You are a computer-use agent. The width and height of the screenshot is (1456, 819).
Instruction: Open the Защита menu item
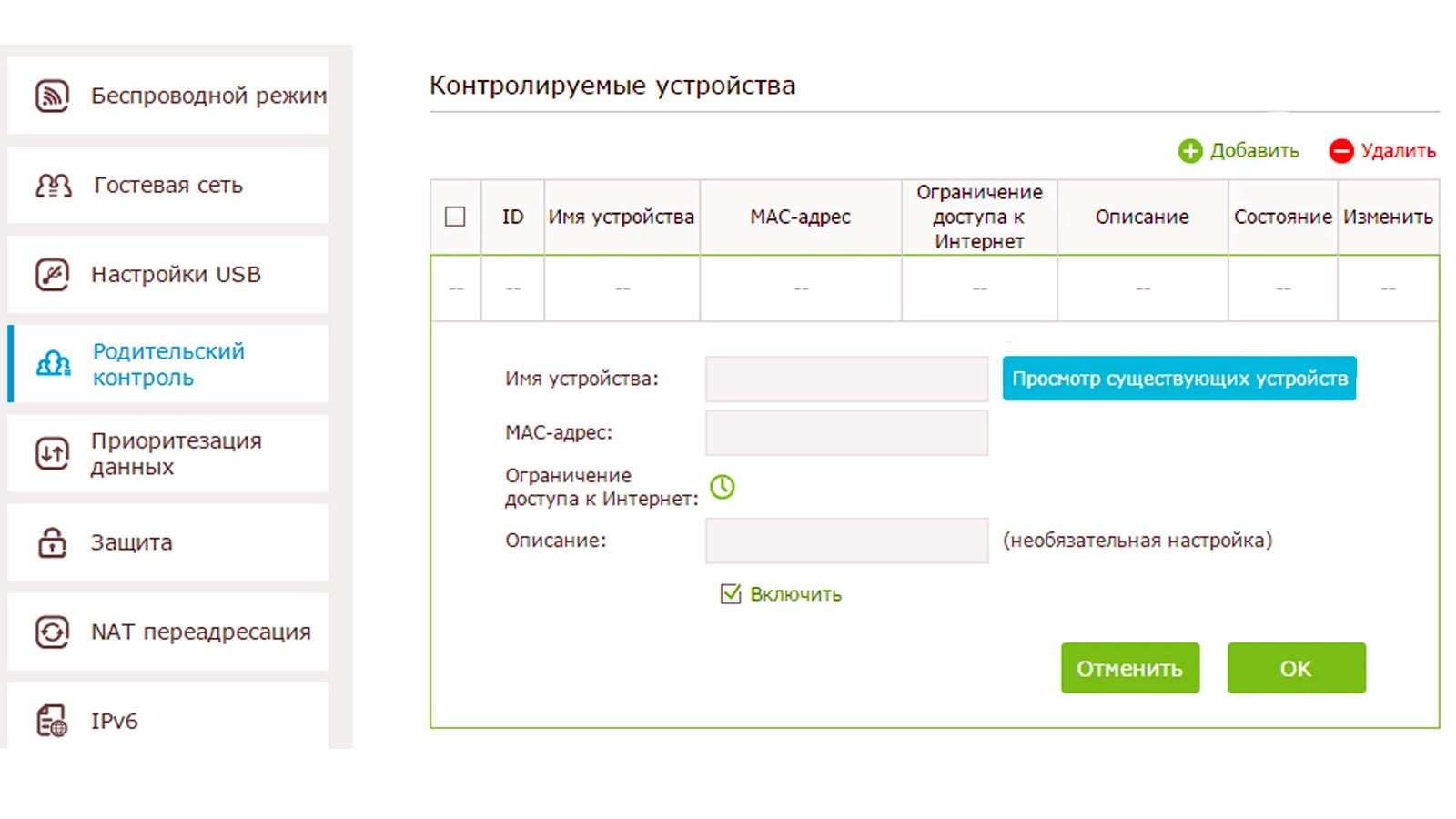pyautogui.click(x=167, y=542)
